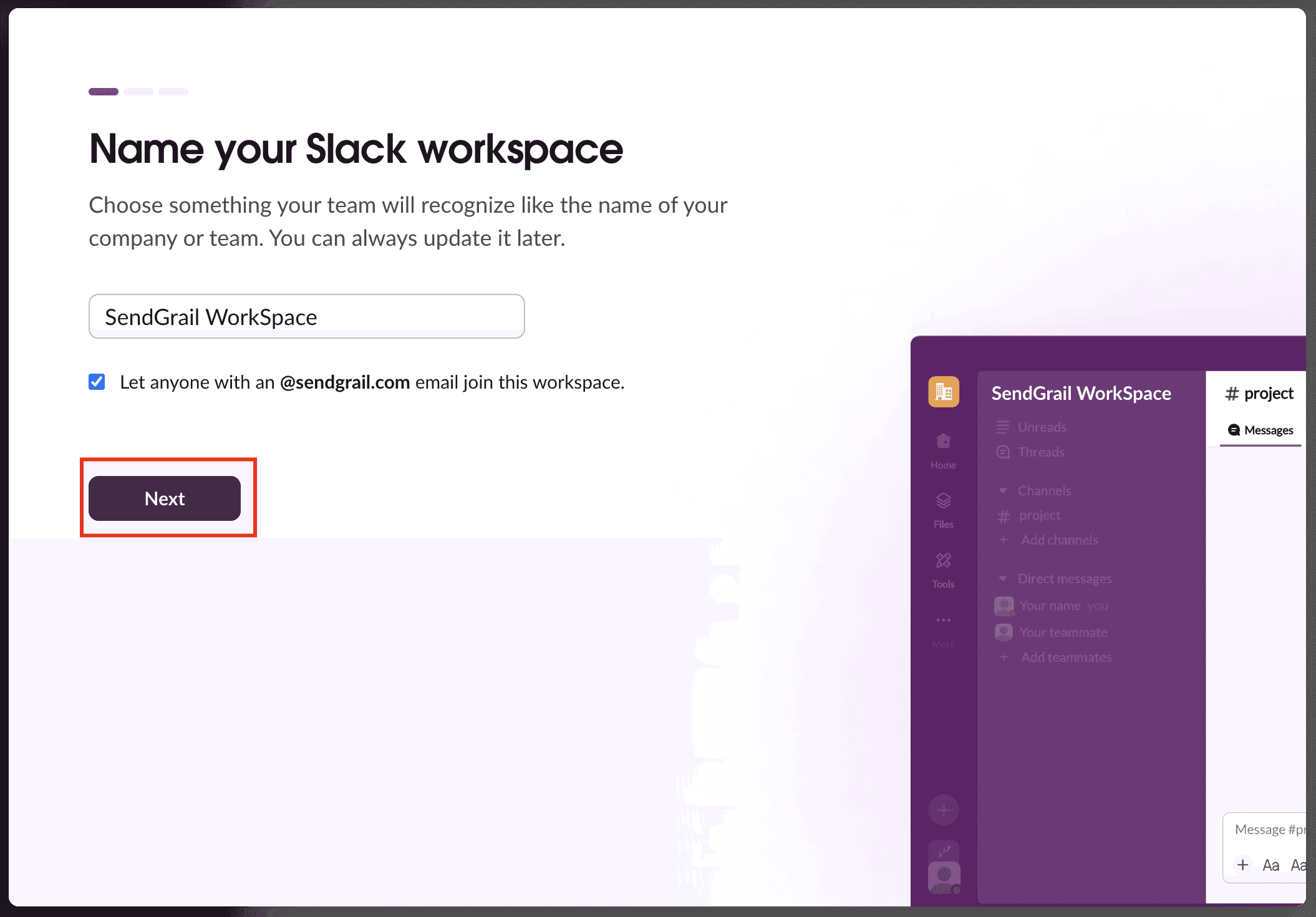Click the Threads bubble icon
Screen dimensions: 1316x917
coord(1003,452)
